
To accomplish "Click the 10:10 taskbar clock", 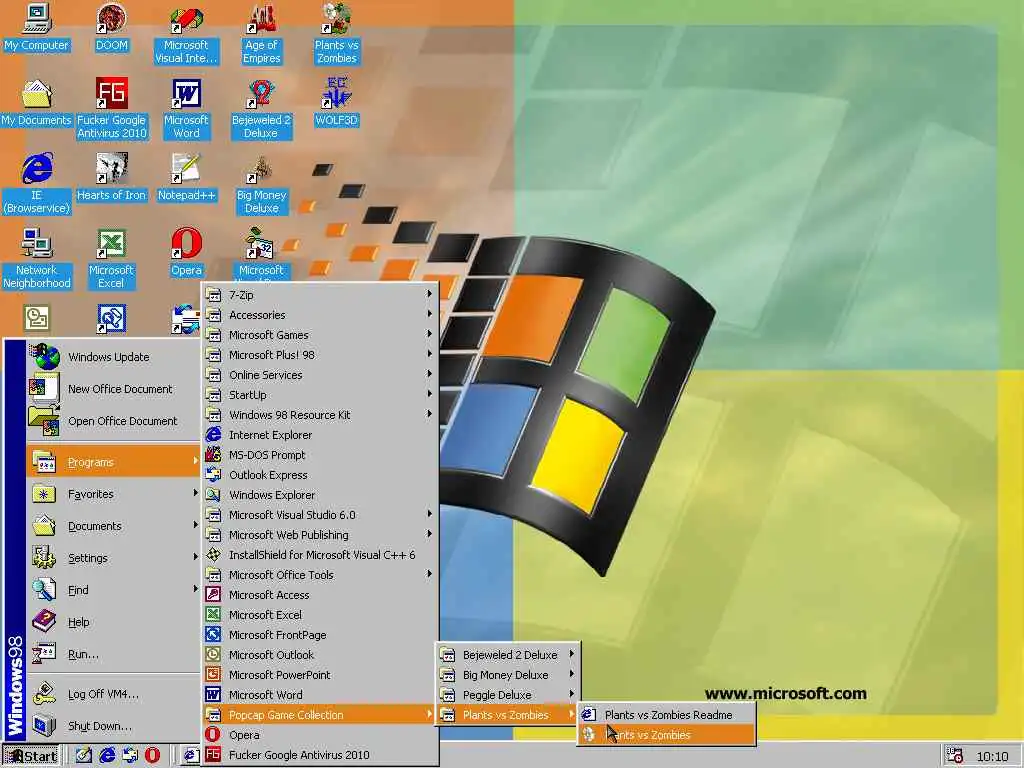I will 992,756.
